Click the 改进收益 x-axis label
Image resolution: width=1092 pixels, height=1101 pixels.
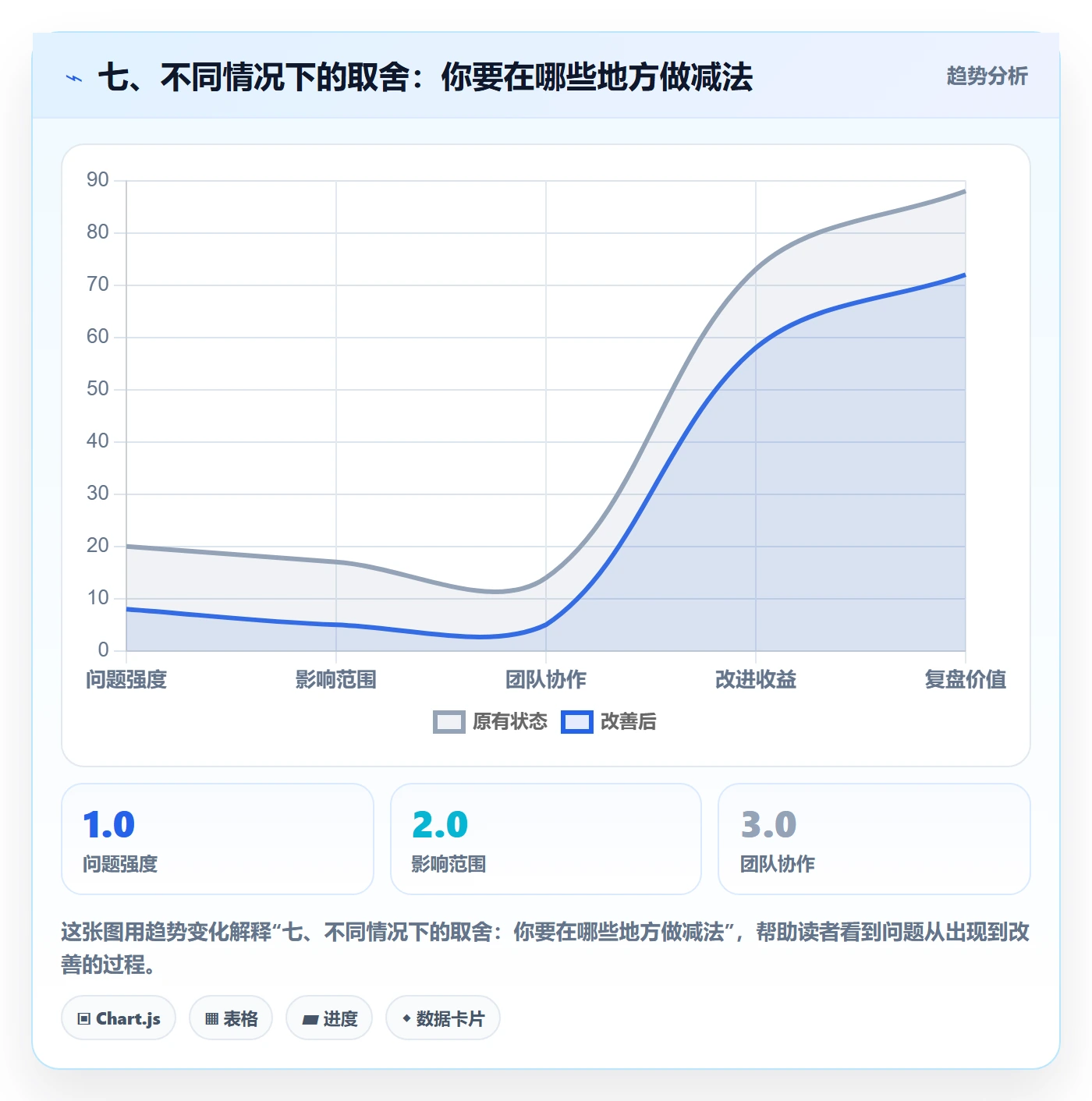pos(756,680)
